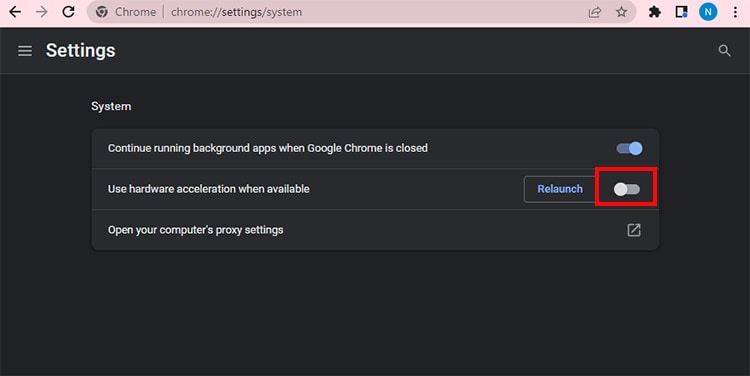The image size is (750, 376).
Task: Click the Chrome site info icon in the address bar
Action: coord(101,12)
